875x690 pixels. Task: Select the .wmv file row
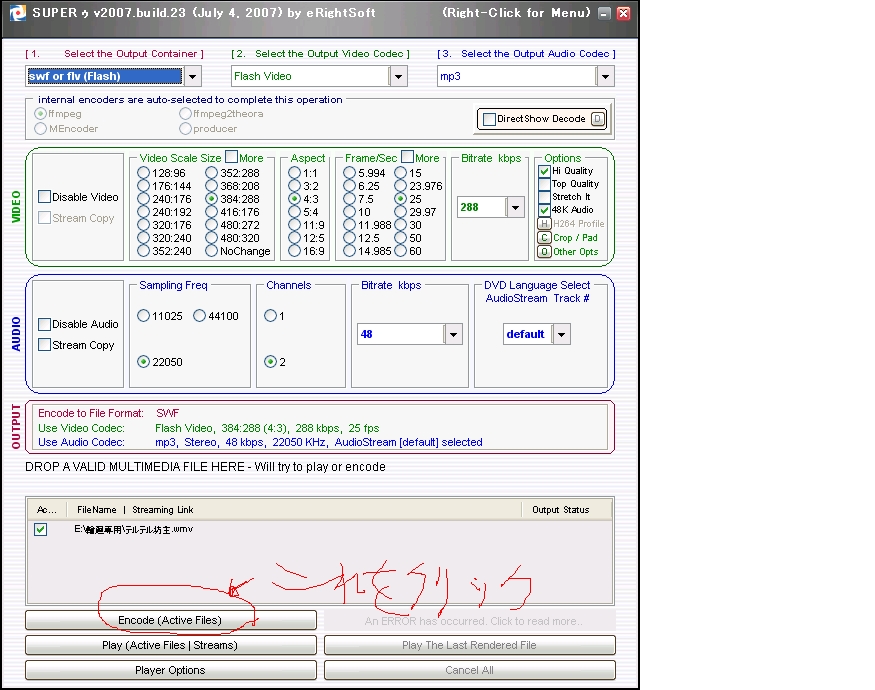320,529
